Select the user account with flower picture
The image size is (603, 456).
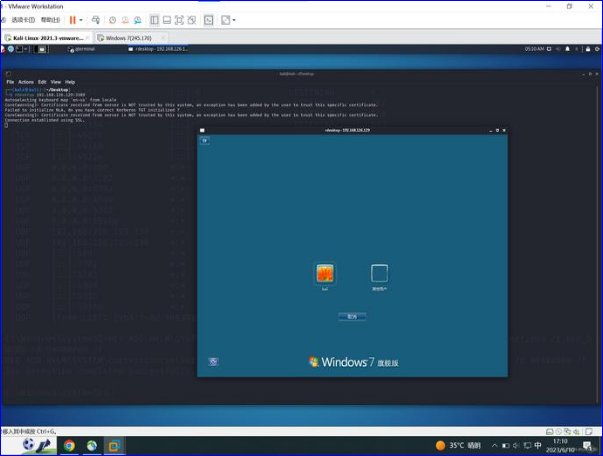click(x=325, y=273)
